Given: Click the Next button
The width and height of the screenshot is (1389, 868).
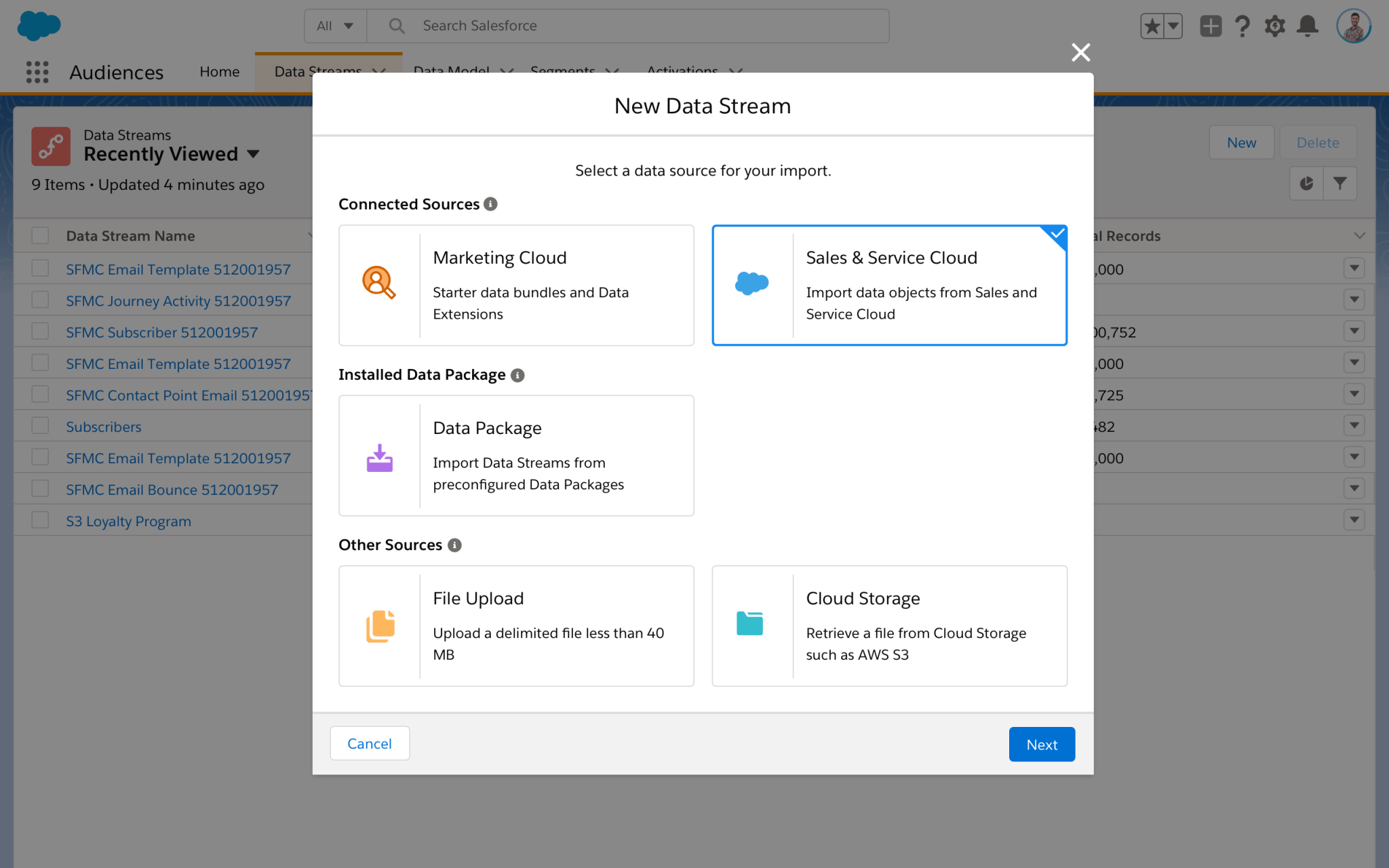Looking at the screenshot, I should point(1042,744).
